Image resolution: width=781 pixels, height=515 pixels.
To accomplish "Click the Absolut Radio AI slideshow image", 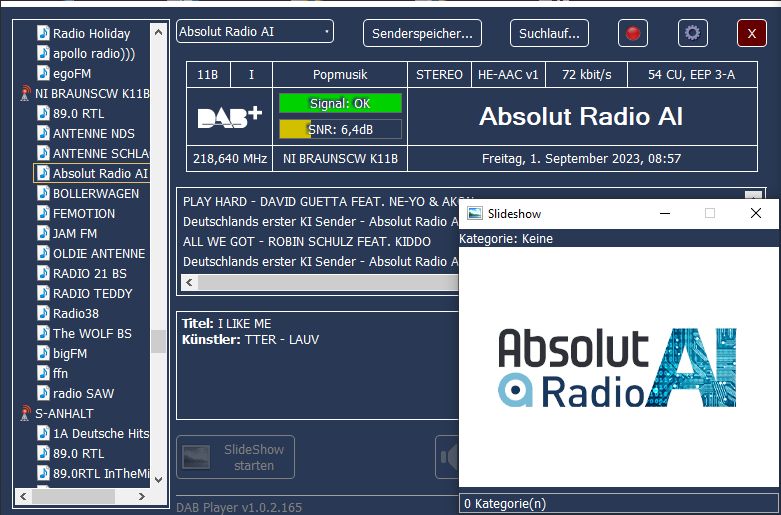I will (618, 367).
